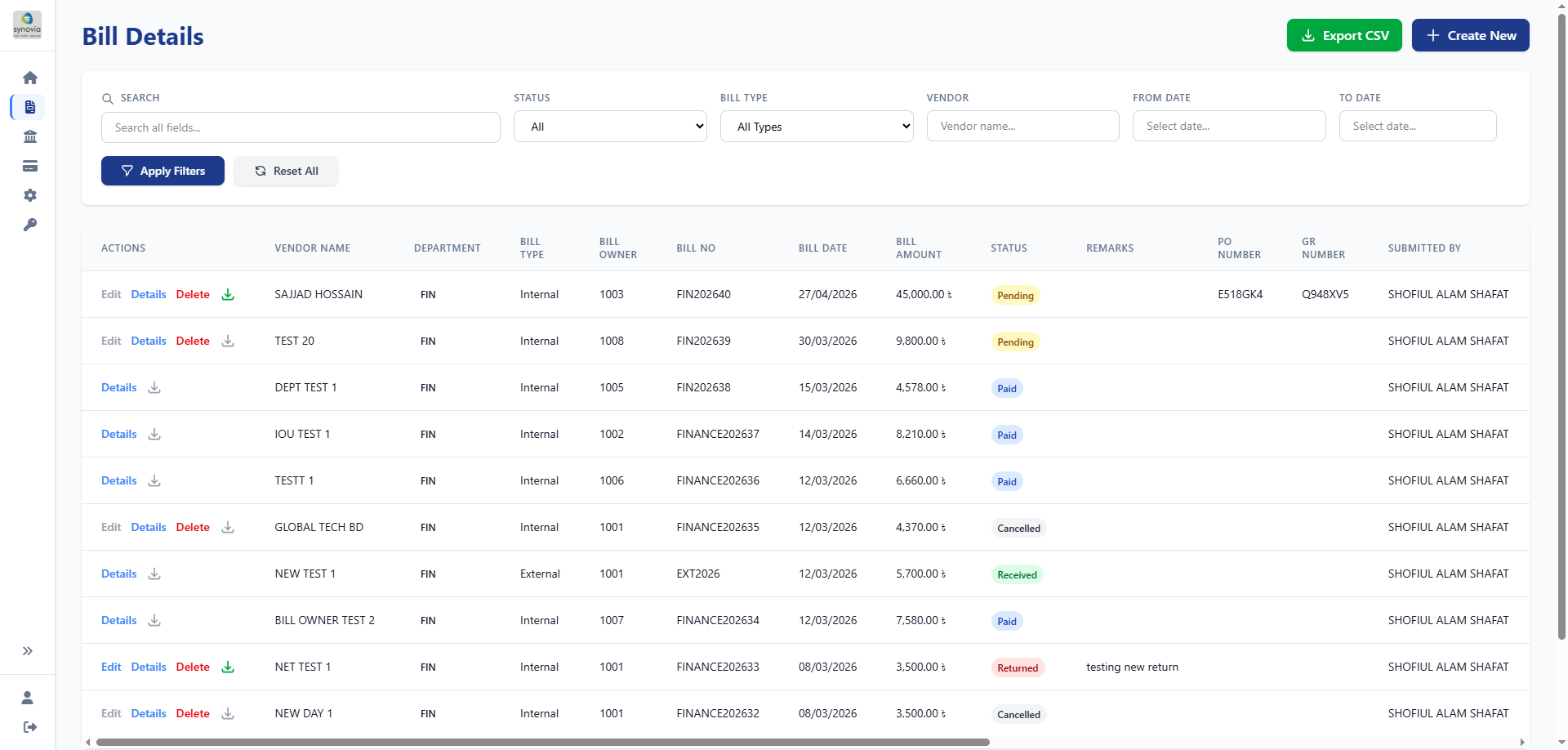Click the Synovia logo
Viewport: 1568px width, 750px height.
[27, 25]
